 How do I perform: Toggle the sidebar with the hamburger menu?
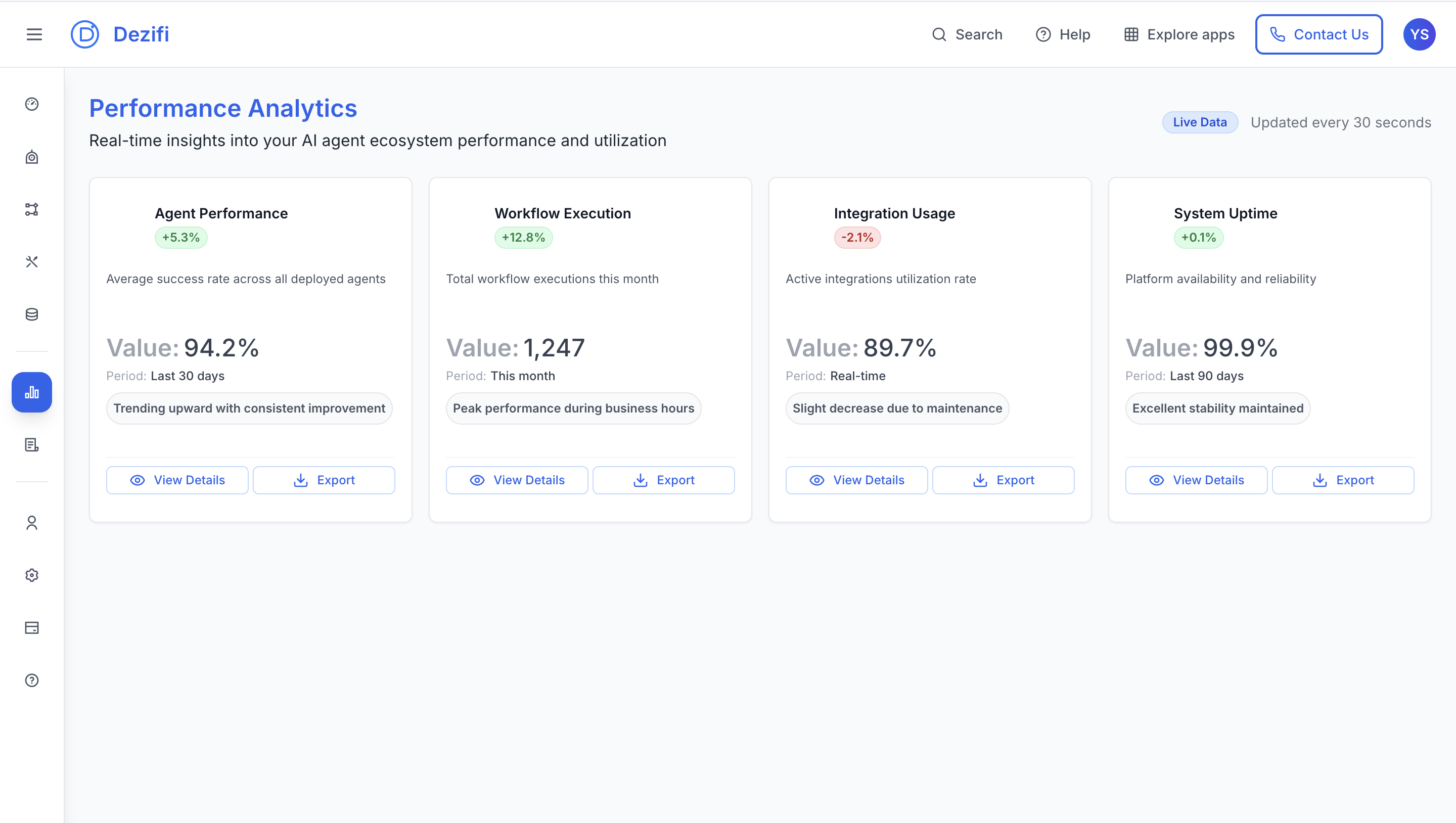point(34,34)
